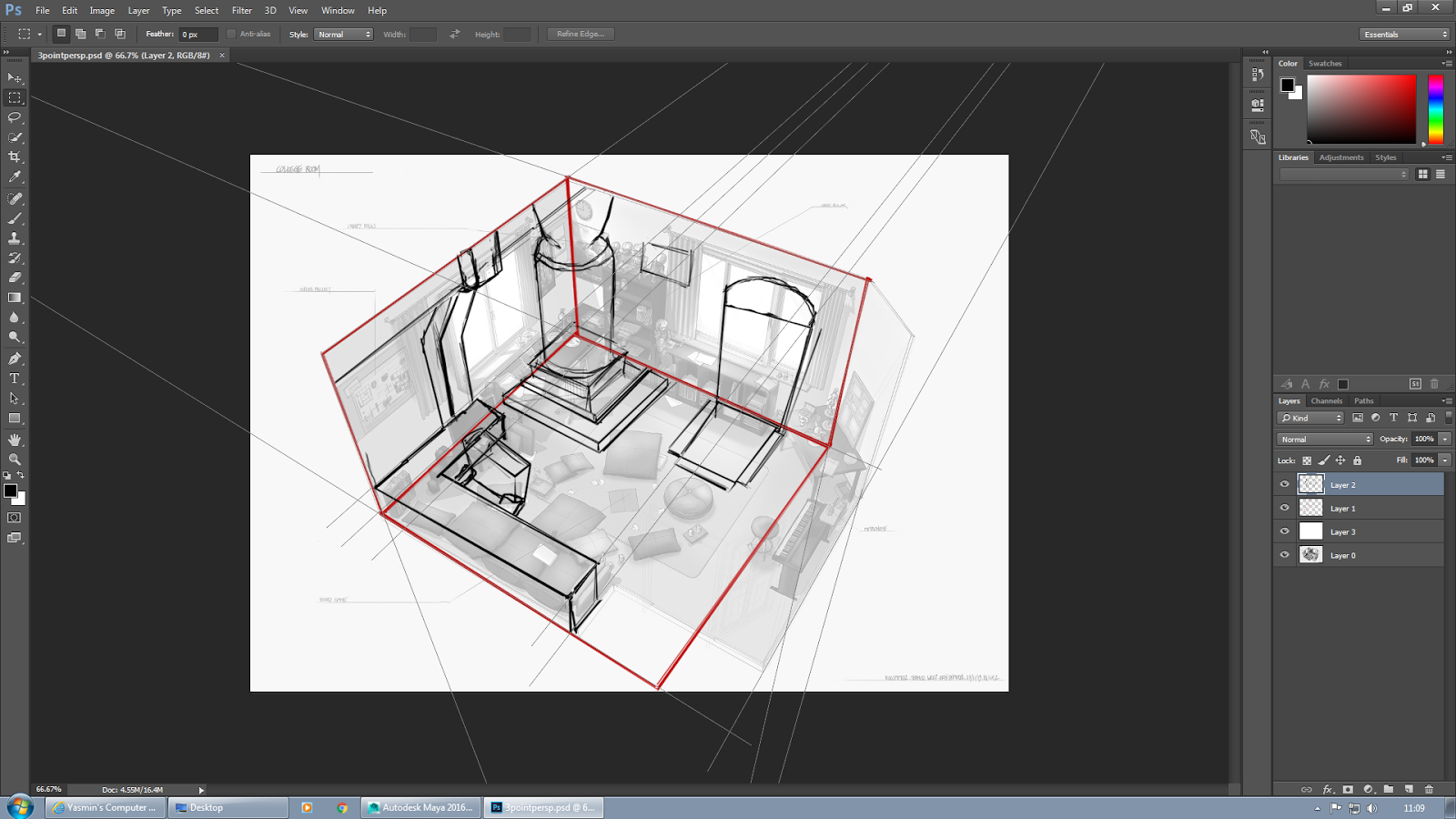
Task: Open the layer effects (fx) menu
Action: 1329,790
